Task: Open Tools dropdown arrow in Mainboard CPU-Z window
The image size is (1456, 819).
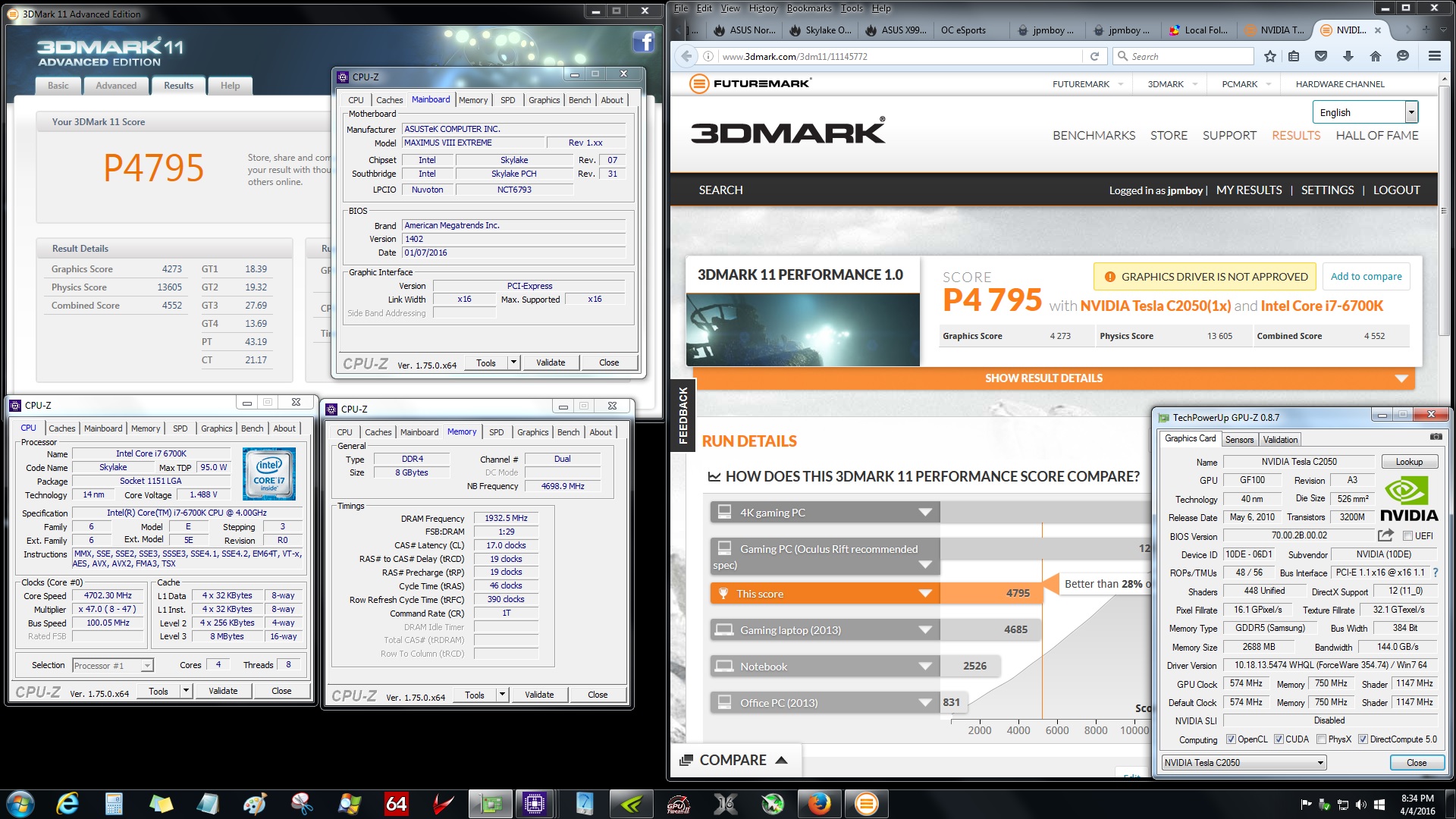Action: [513, 362]
